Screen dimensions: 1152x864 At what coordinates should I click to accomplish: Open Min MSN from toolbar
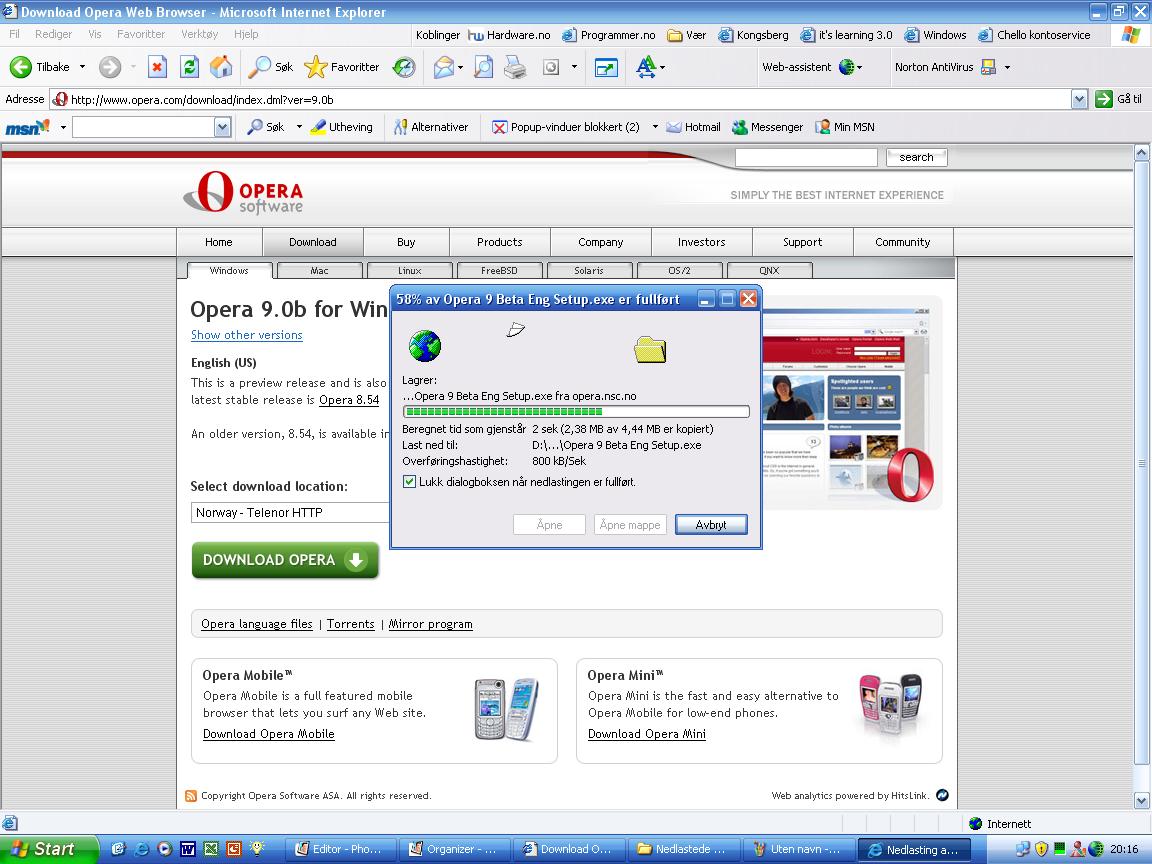pos(845,127)
